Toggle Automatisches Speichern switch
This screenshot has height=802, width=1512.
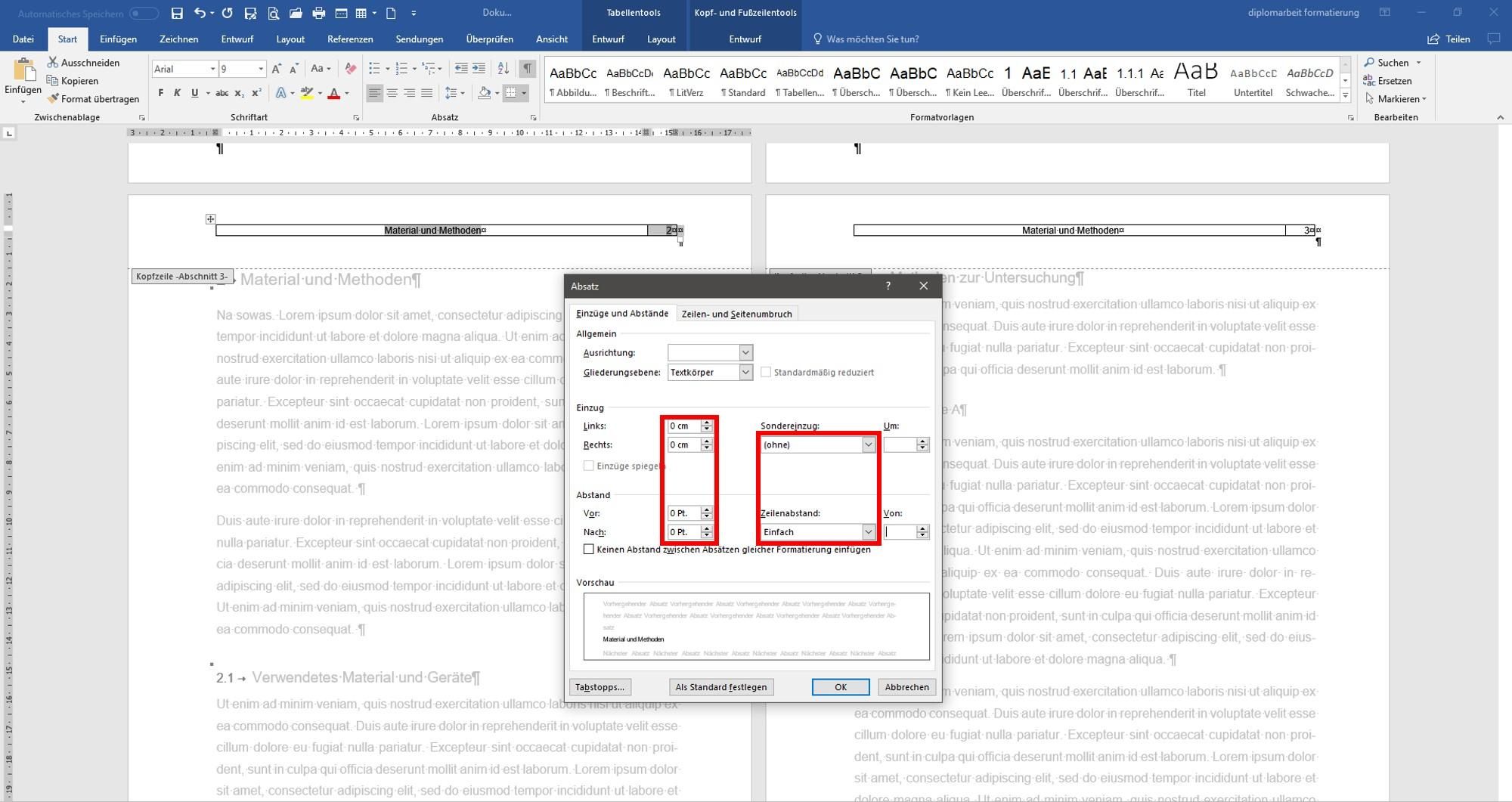pos(144,14)
